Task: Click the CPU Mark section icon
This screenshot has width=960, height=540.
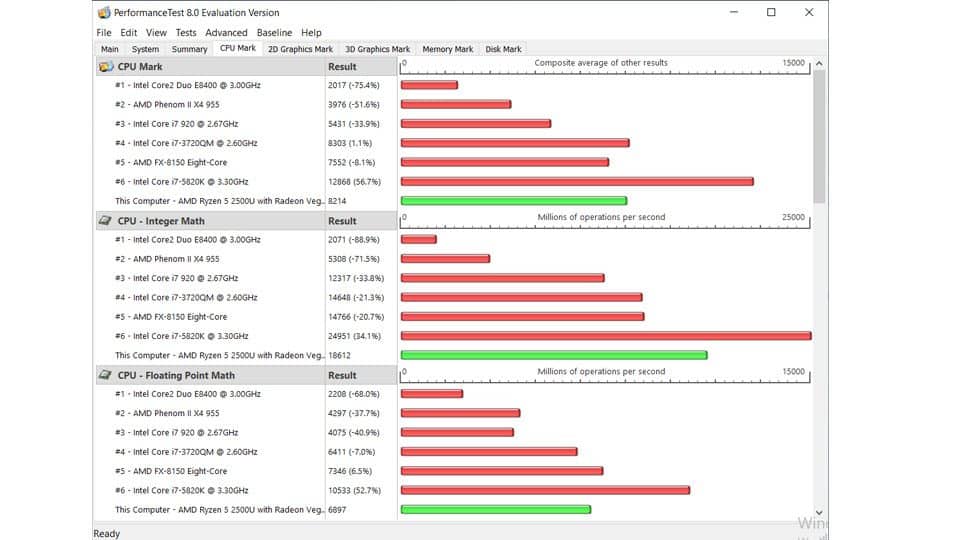Action: click(106, 67)
